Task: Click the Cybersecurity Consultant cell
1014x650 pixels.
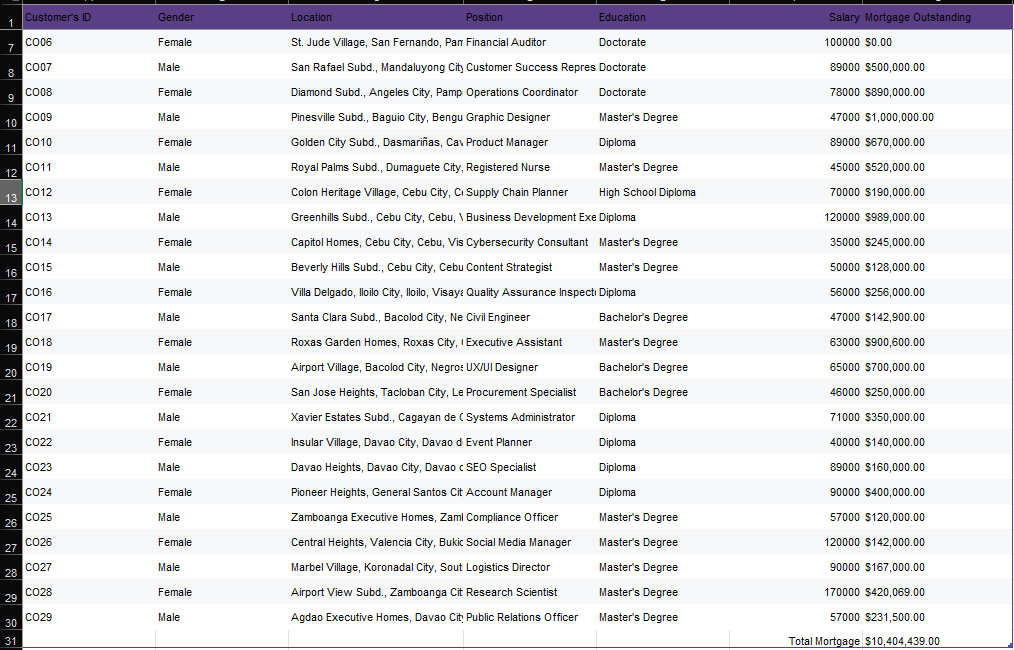Action: tap(530, 243)
